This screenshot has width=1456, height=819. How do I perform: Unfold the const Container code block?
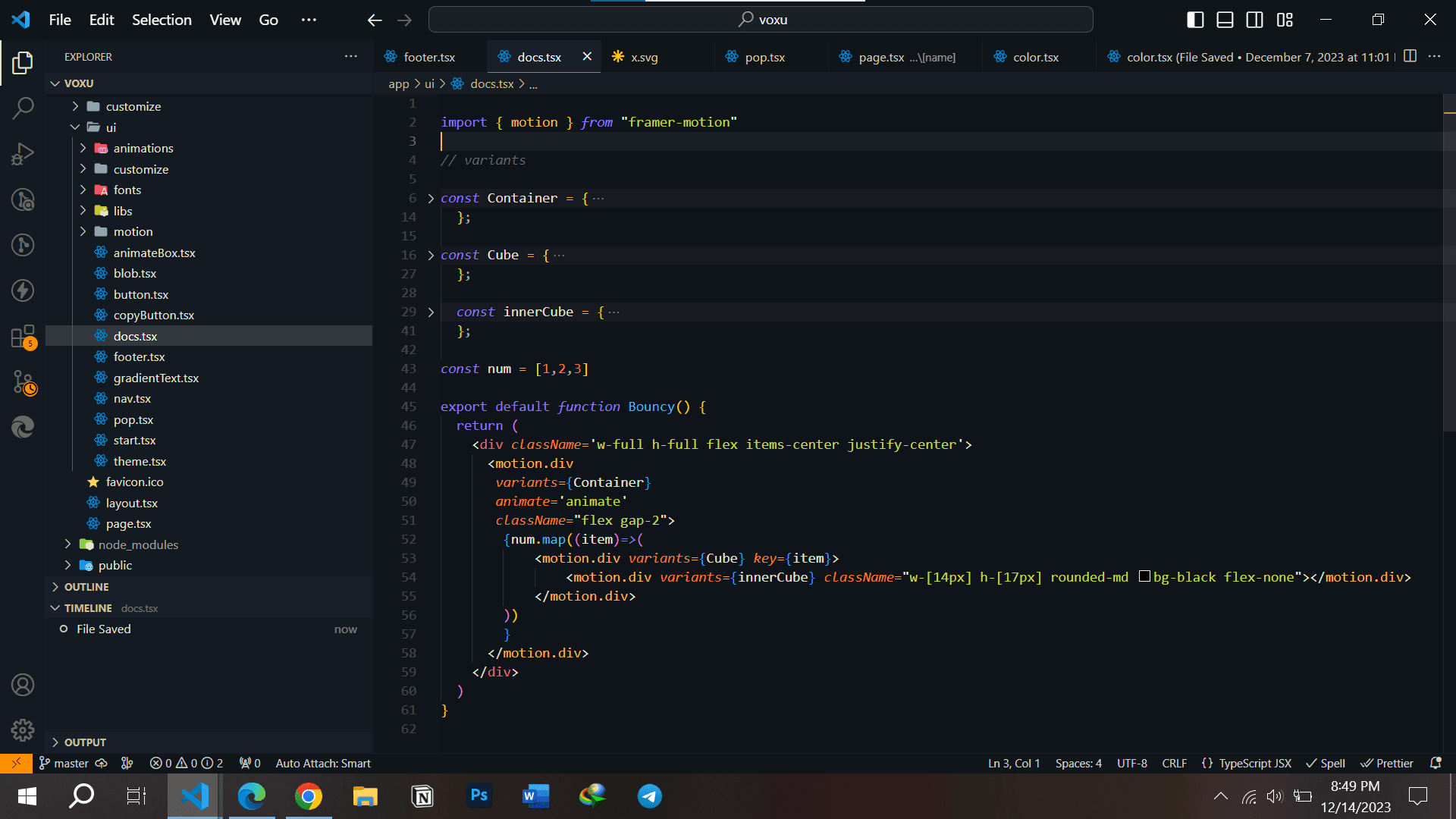pyautogui.click(x=431, y=199)
